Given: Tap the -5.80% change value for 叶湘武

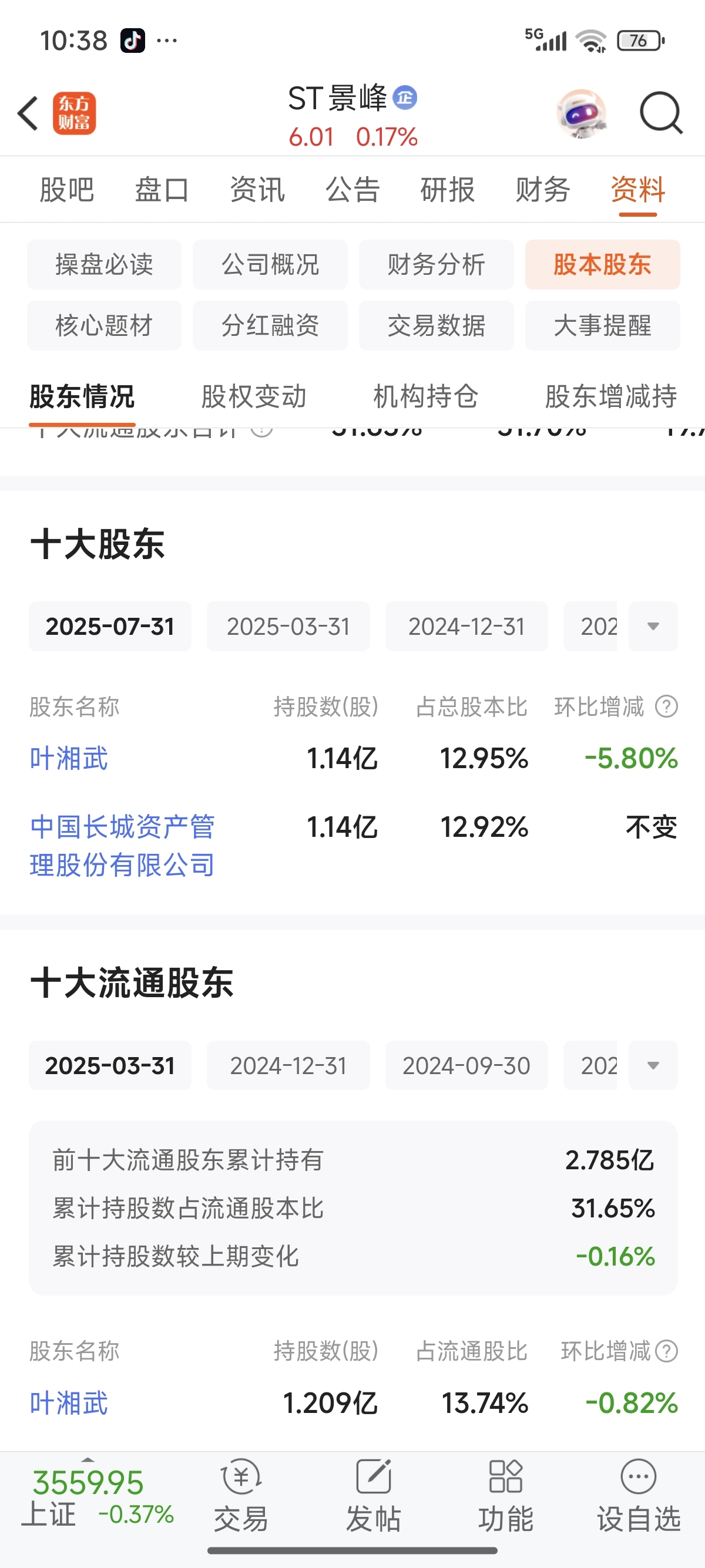Looking at the screenshot, I should tap(632, 758).
